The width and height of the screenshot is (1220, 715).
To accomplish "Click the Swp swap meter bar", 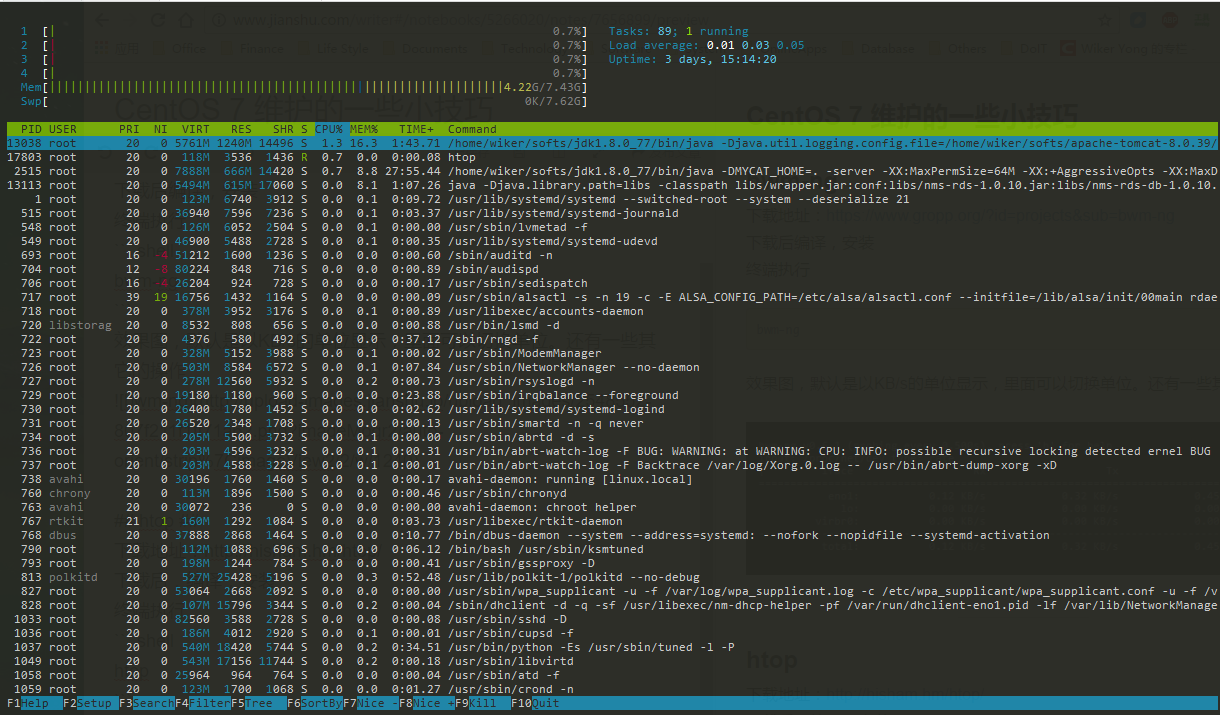I will (x=304, y=102).
